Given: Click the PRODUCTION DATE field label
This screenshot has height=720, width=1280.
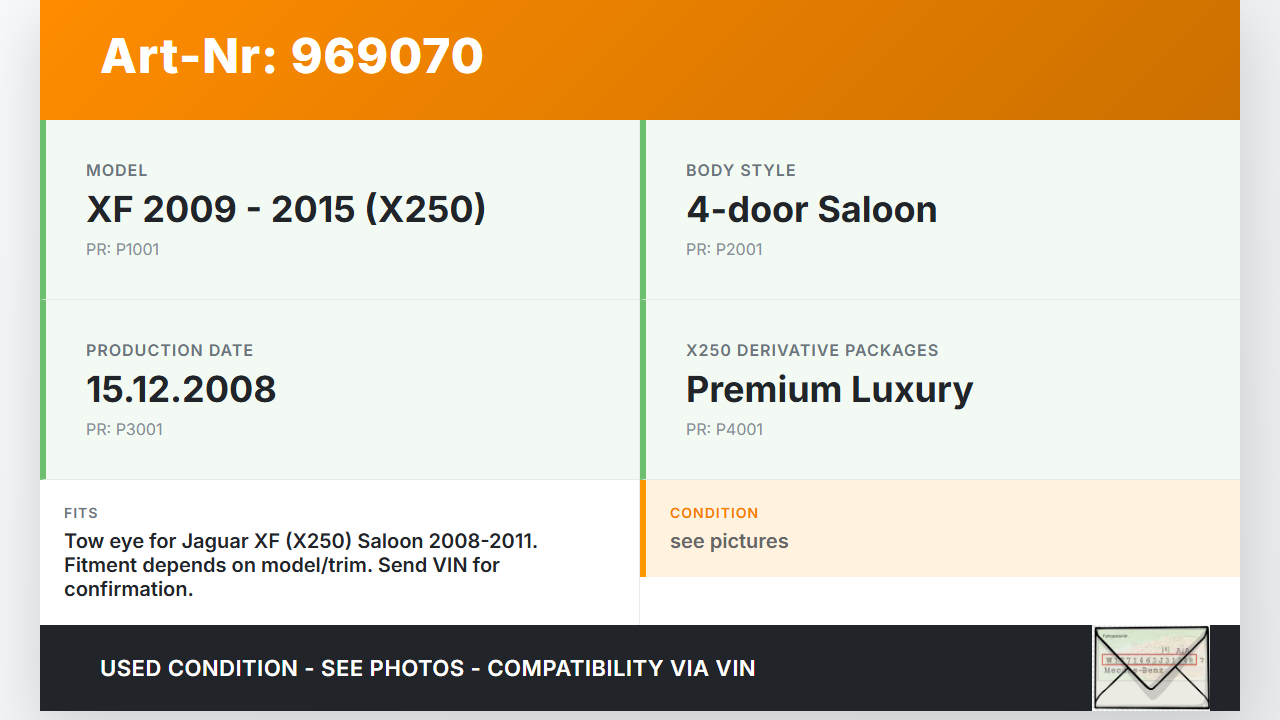Looking at the screenshot, I should pyautogui.click(x=170, y=350).
